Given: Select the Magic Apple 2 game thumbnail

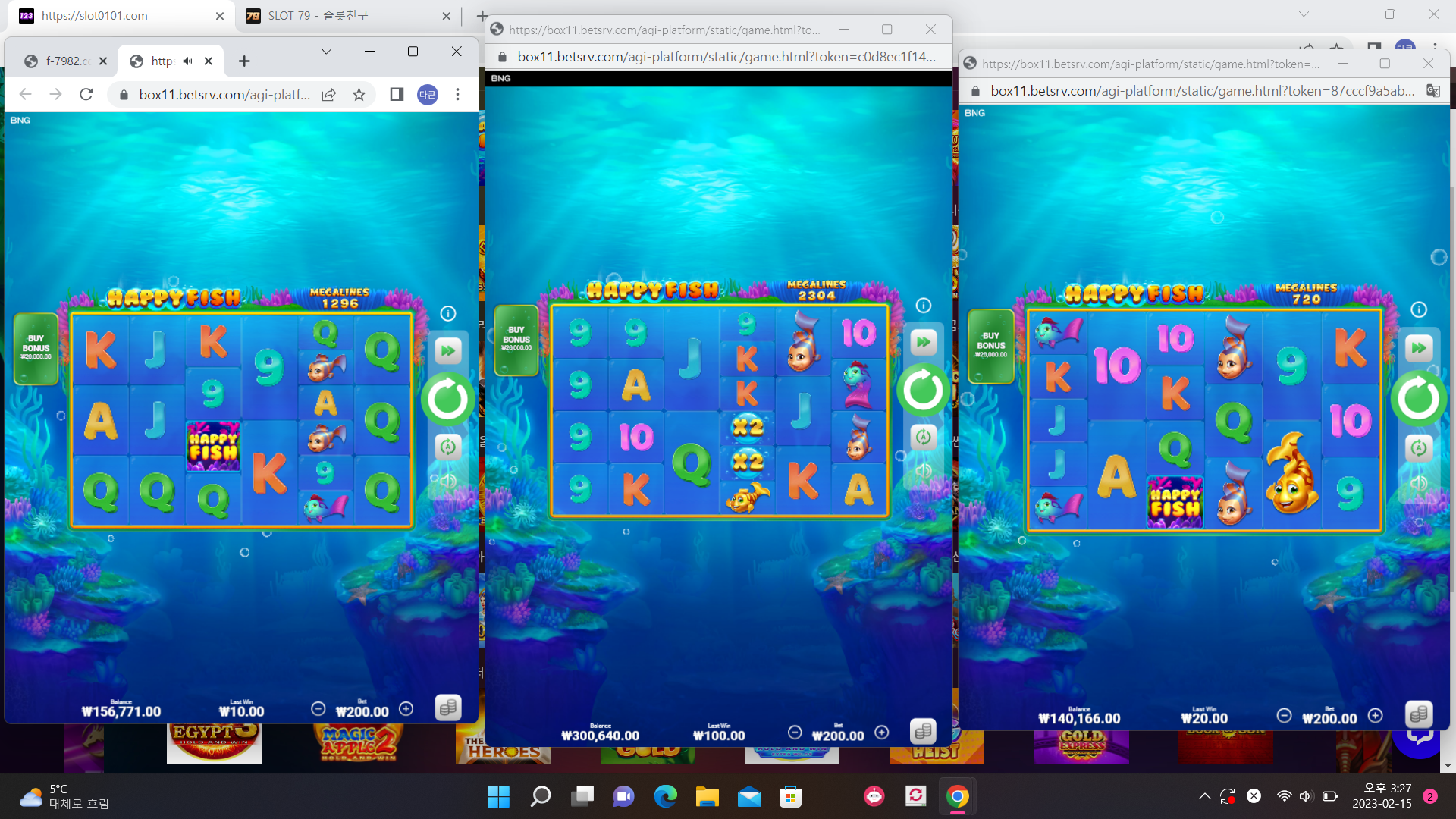Looking at the screenshot, I should 358,743.
